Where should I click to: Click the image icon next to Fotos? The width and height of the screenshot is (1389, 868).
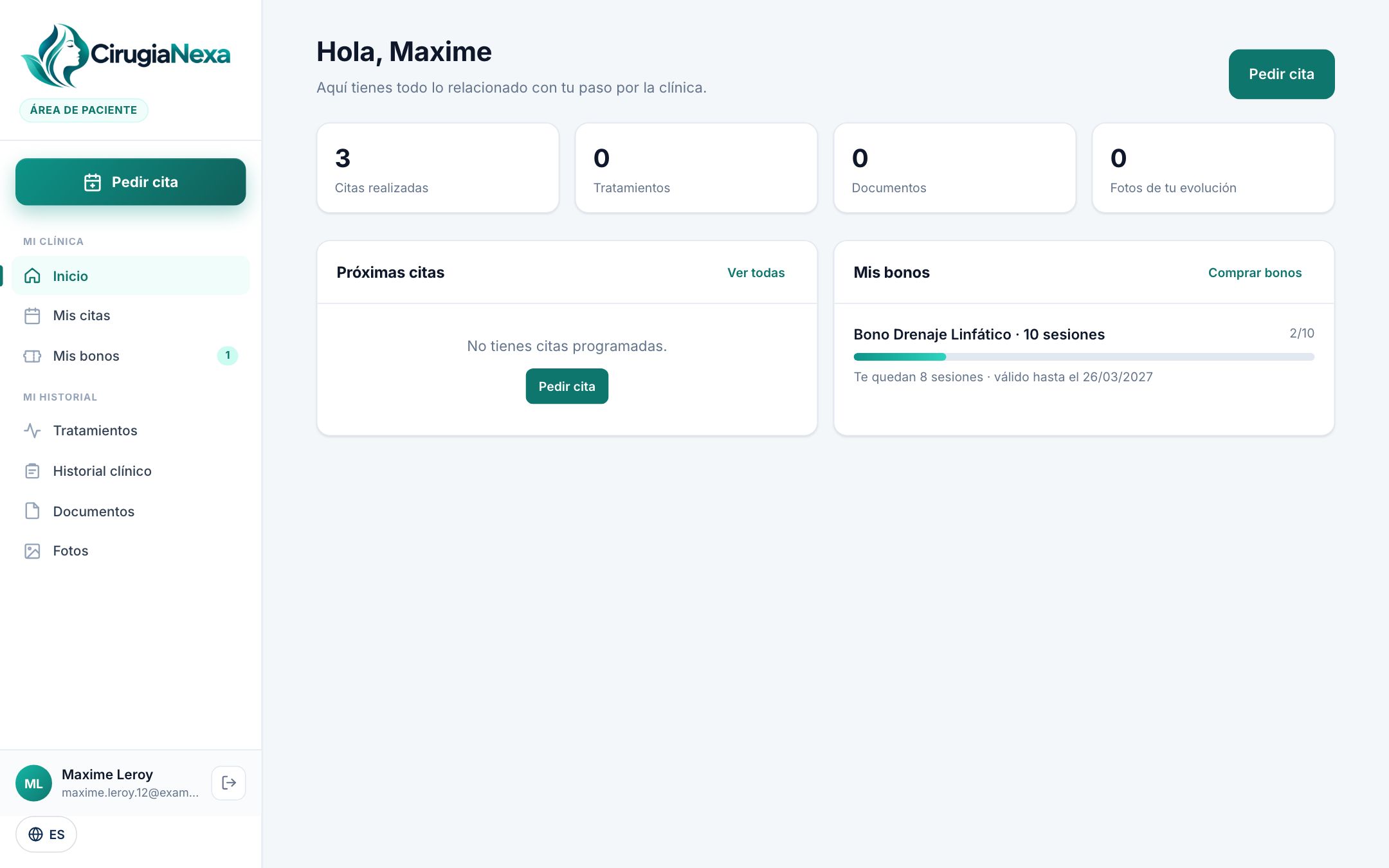[32, 551]
